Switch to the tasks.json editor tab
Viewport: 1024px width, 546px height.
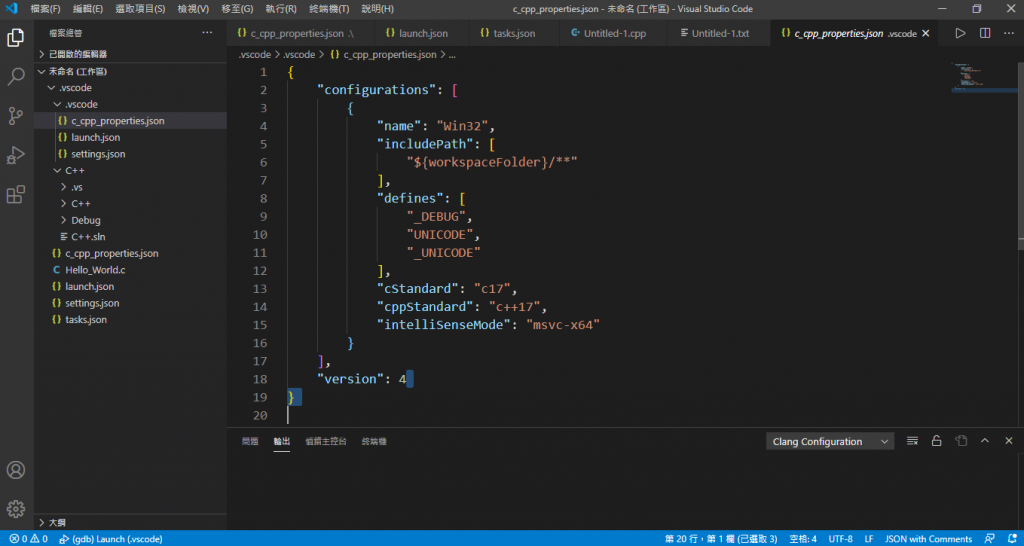(514, 33)
